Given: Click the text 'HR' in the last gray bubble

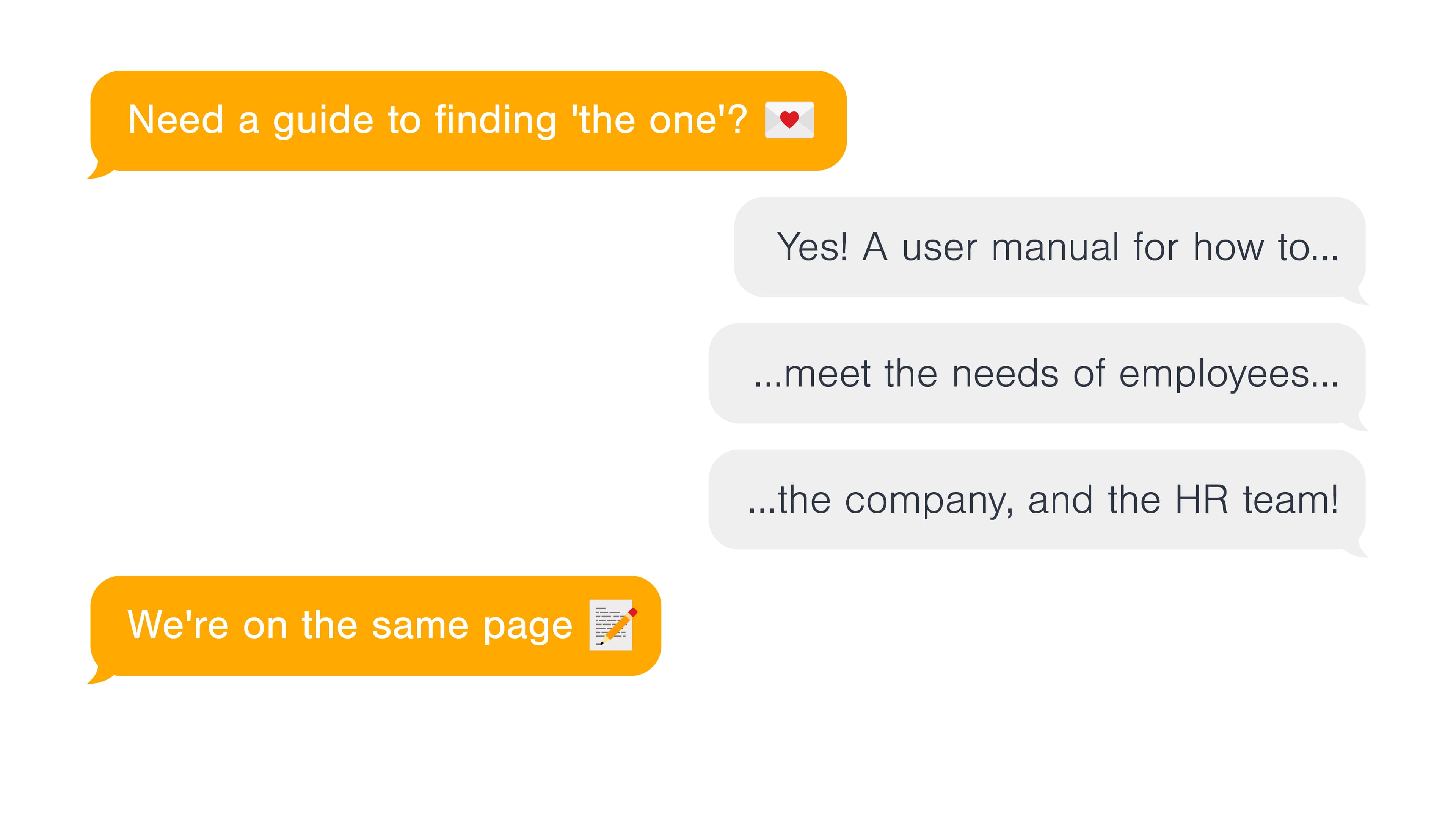Looking at the screenshot, I should point(1202,500).
